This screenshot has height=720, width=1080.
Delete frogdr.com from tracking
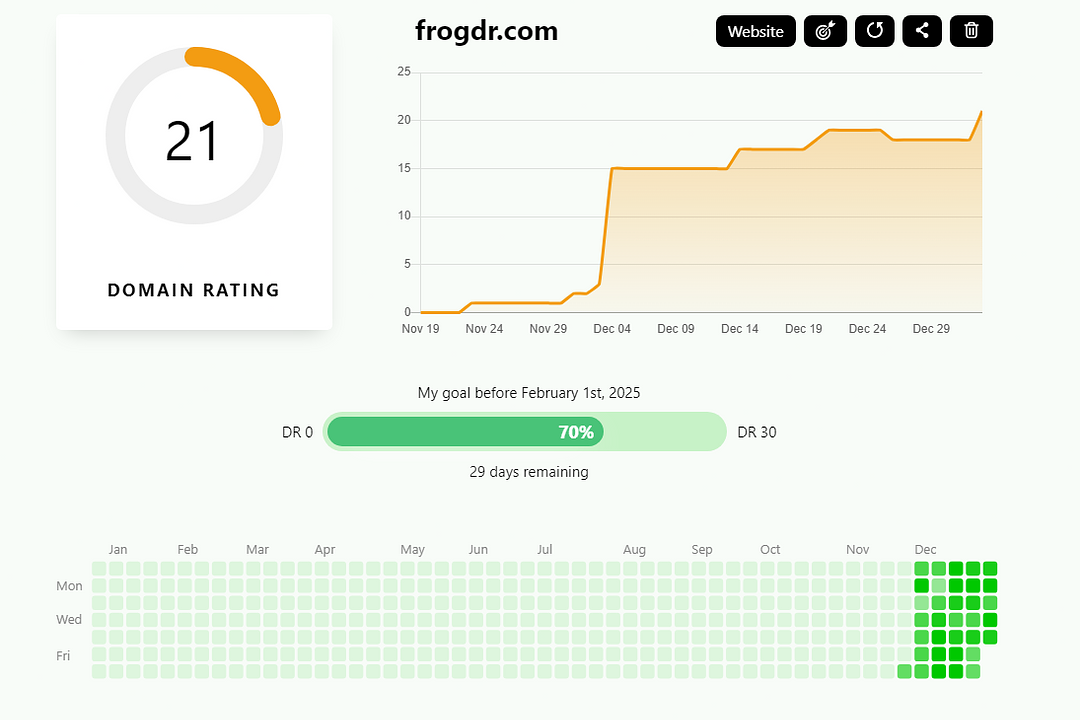pos(971,31)
